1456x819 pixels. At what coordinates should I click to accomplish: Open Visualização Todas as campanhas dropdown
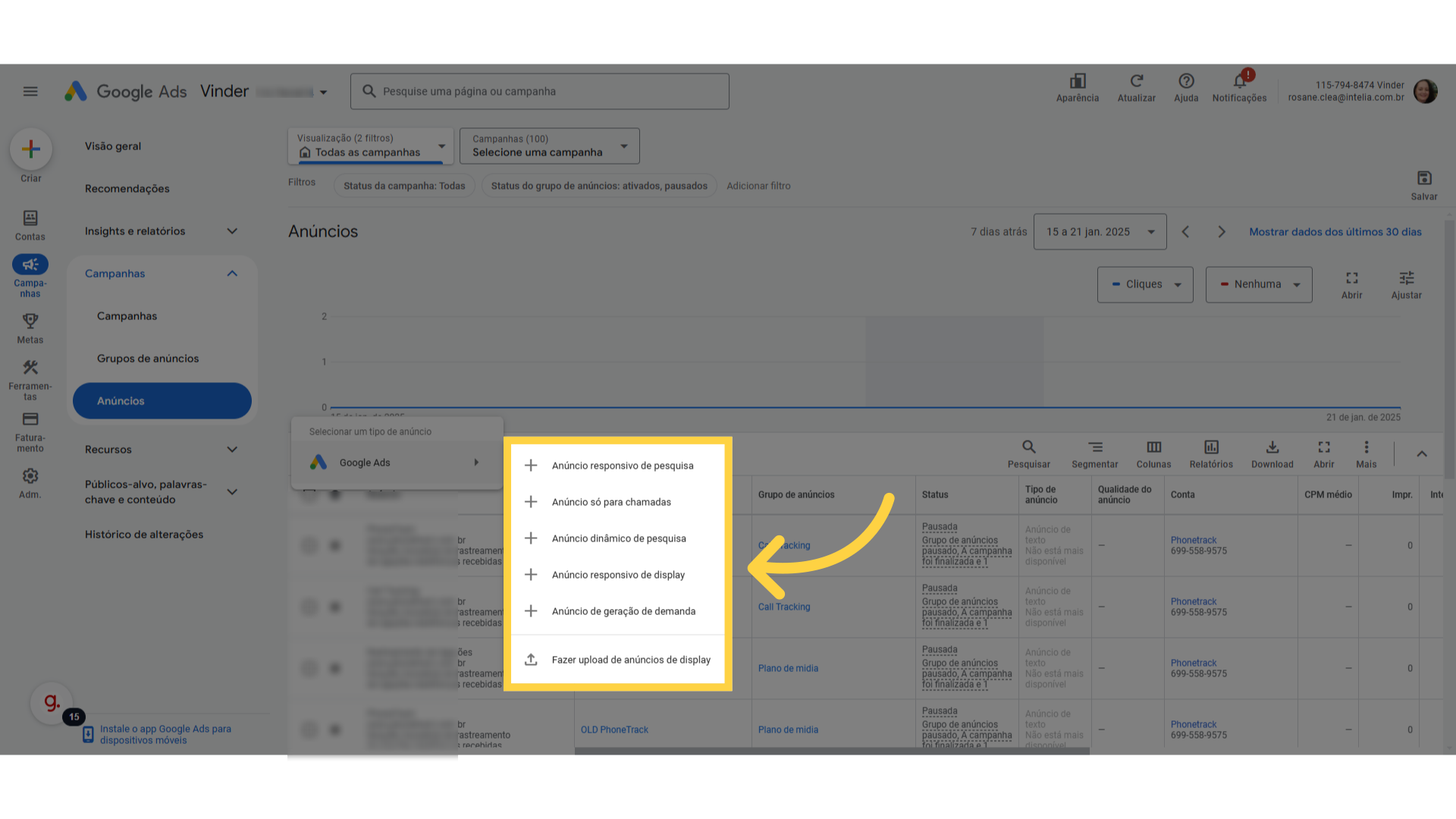[x=371, y=146]
